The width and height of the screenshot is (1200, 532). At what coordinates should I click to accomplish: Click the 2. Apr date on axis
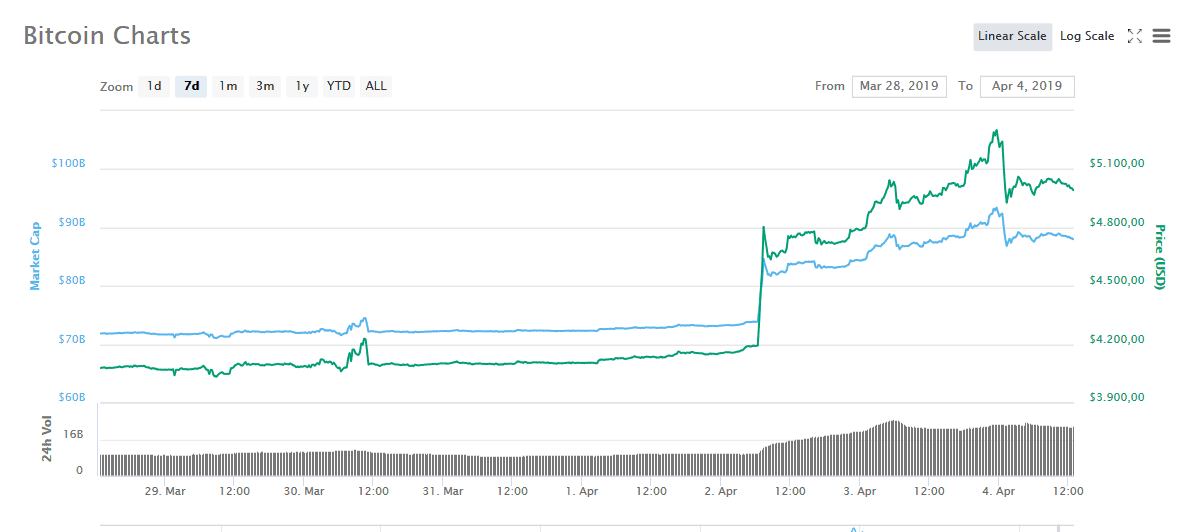pyautogui.click(x=721, y=491)
